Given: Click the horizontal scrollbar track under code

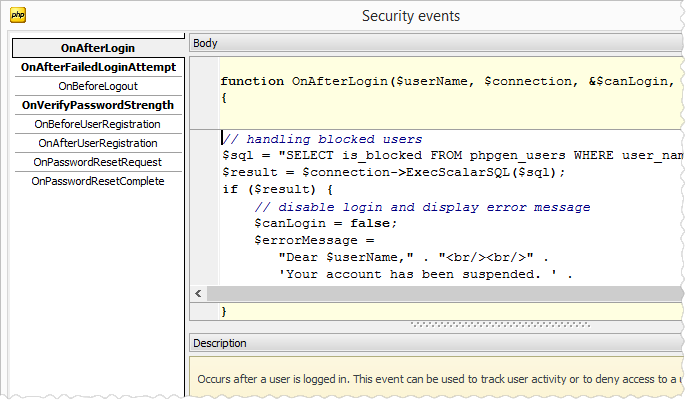Looking at the screenshot, I should click(440, 293).
